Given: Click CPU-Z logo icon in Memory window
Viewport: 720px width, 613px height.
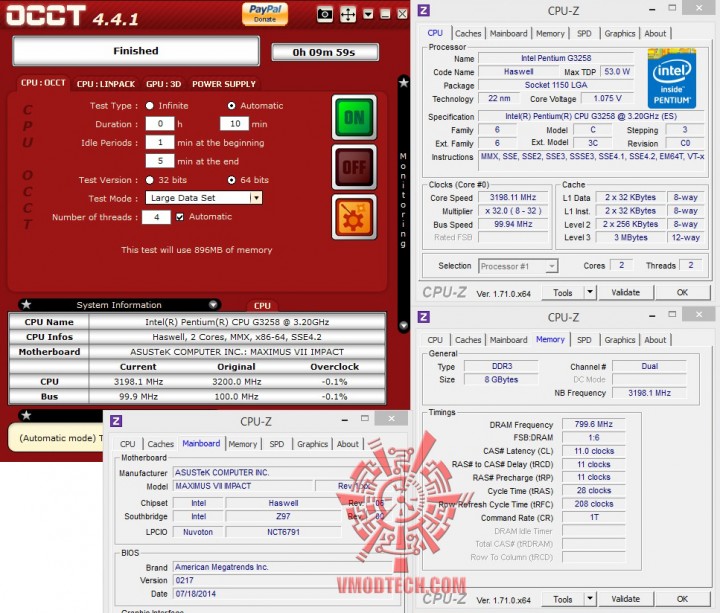Looking at the screenshot, I should 423,317.
